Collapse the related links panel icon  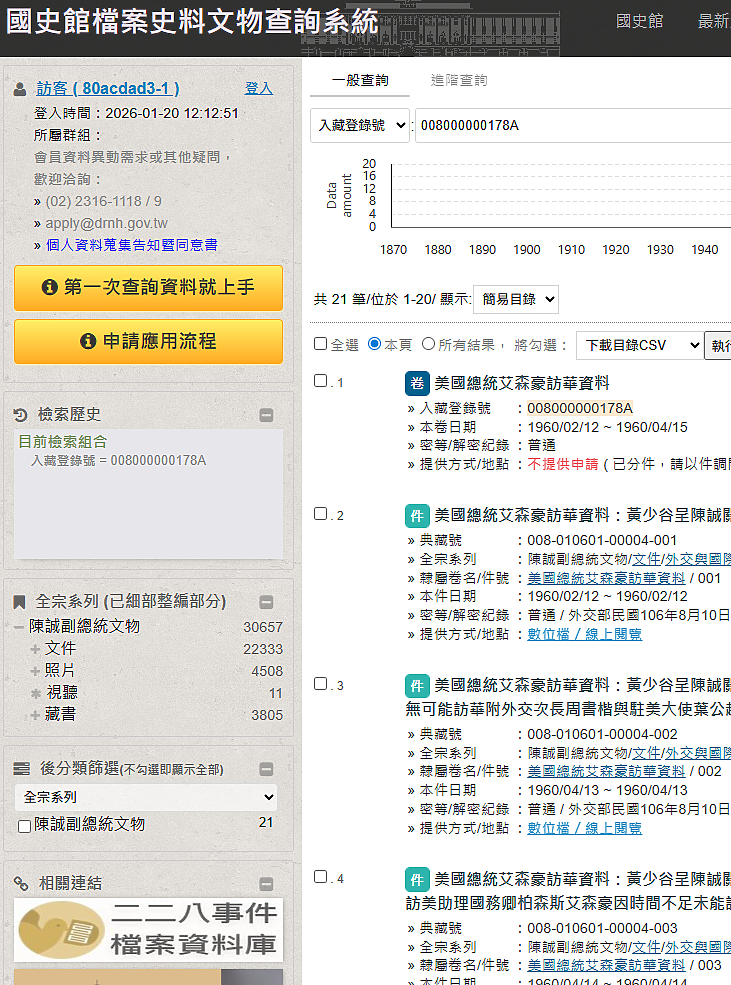[266, 884]
